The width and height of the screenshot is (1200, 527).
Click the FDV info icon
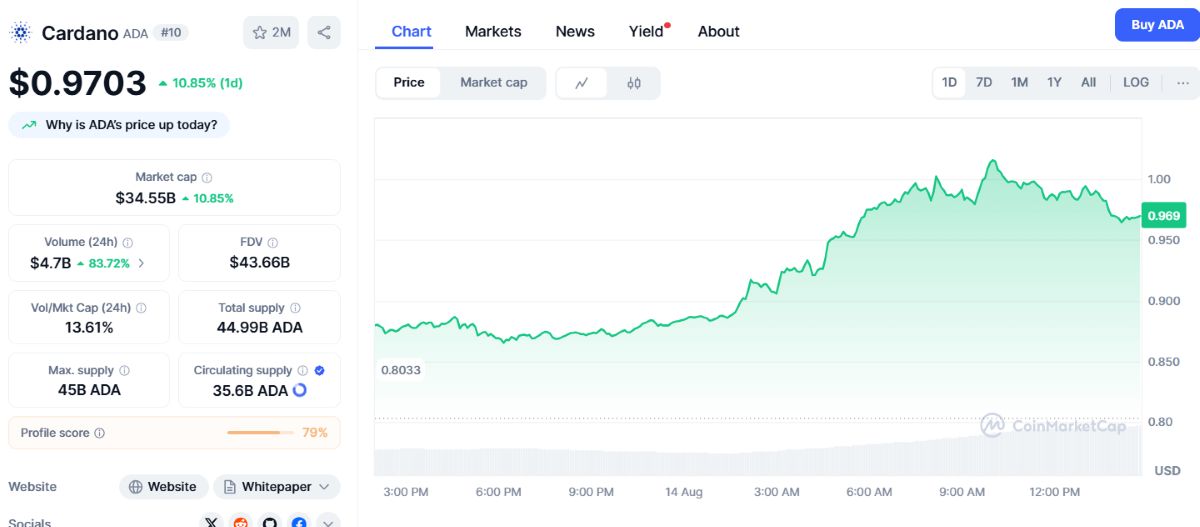[273, 242]
